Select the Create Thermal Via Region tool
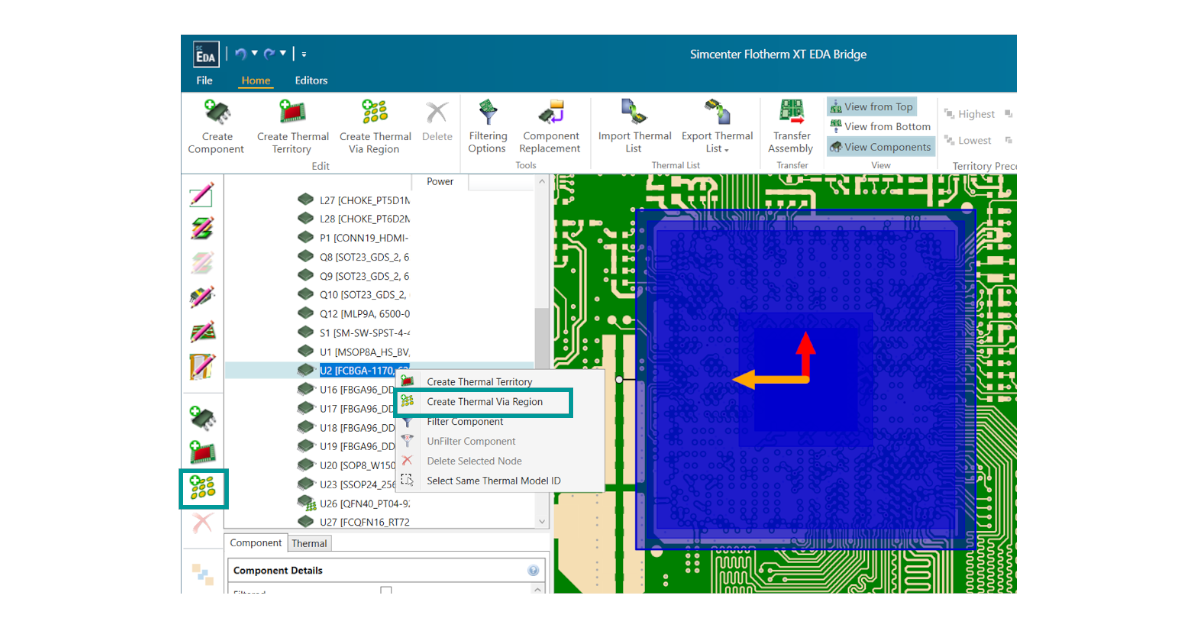Screen dimensions: 1200x628 tap(375, 128)
